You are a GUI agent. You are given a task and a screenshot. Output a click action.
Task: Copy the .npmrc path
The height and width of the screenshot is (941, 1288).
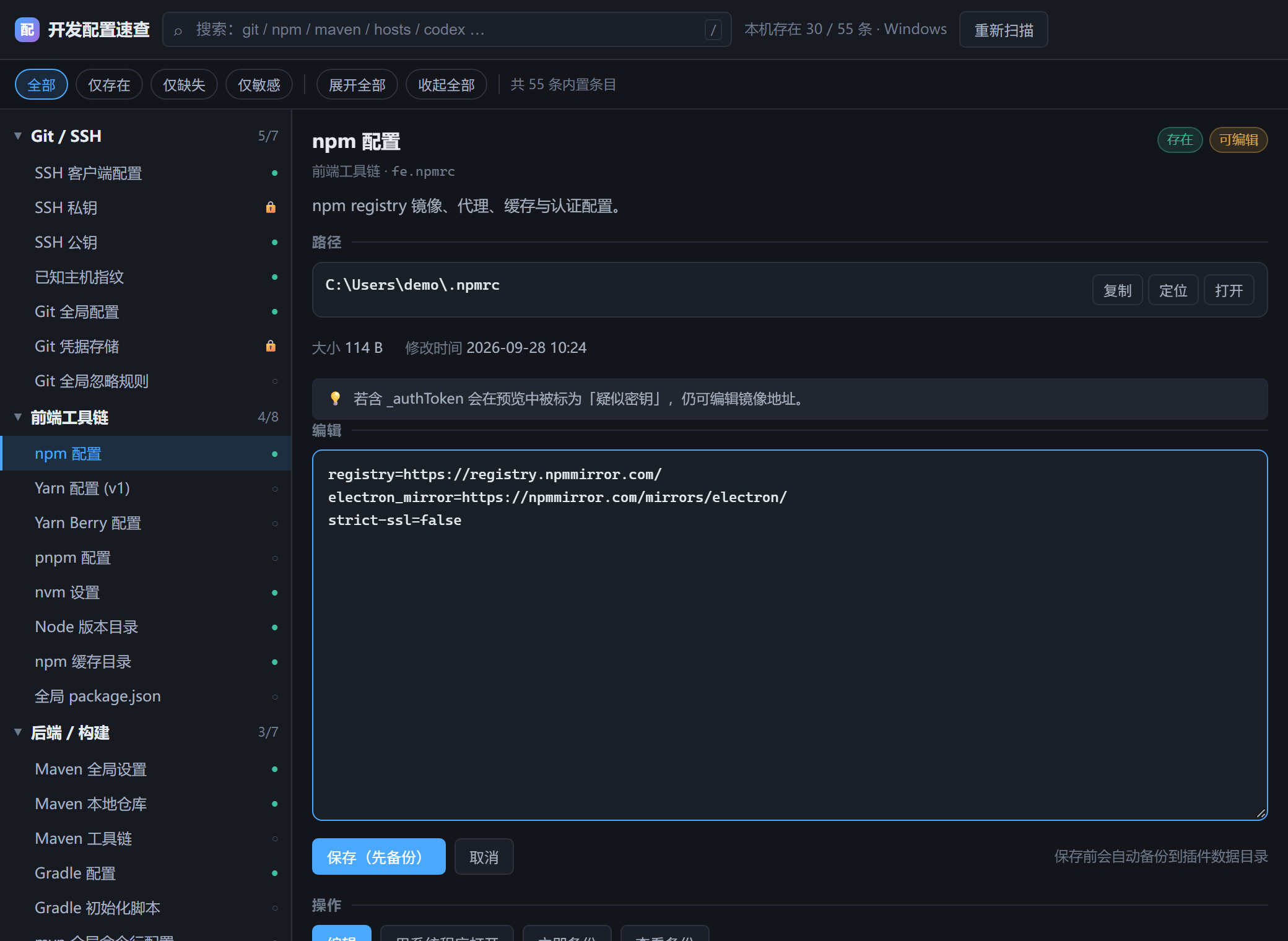tap(1118, 290)
